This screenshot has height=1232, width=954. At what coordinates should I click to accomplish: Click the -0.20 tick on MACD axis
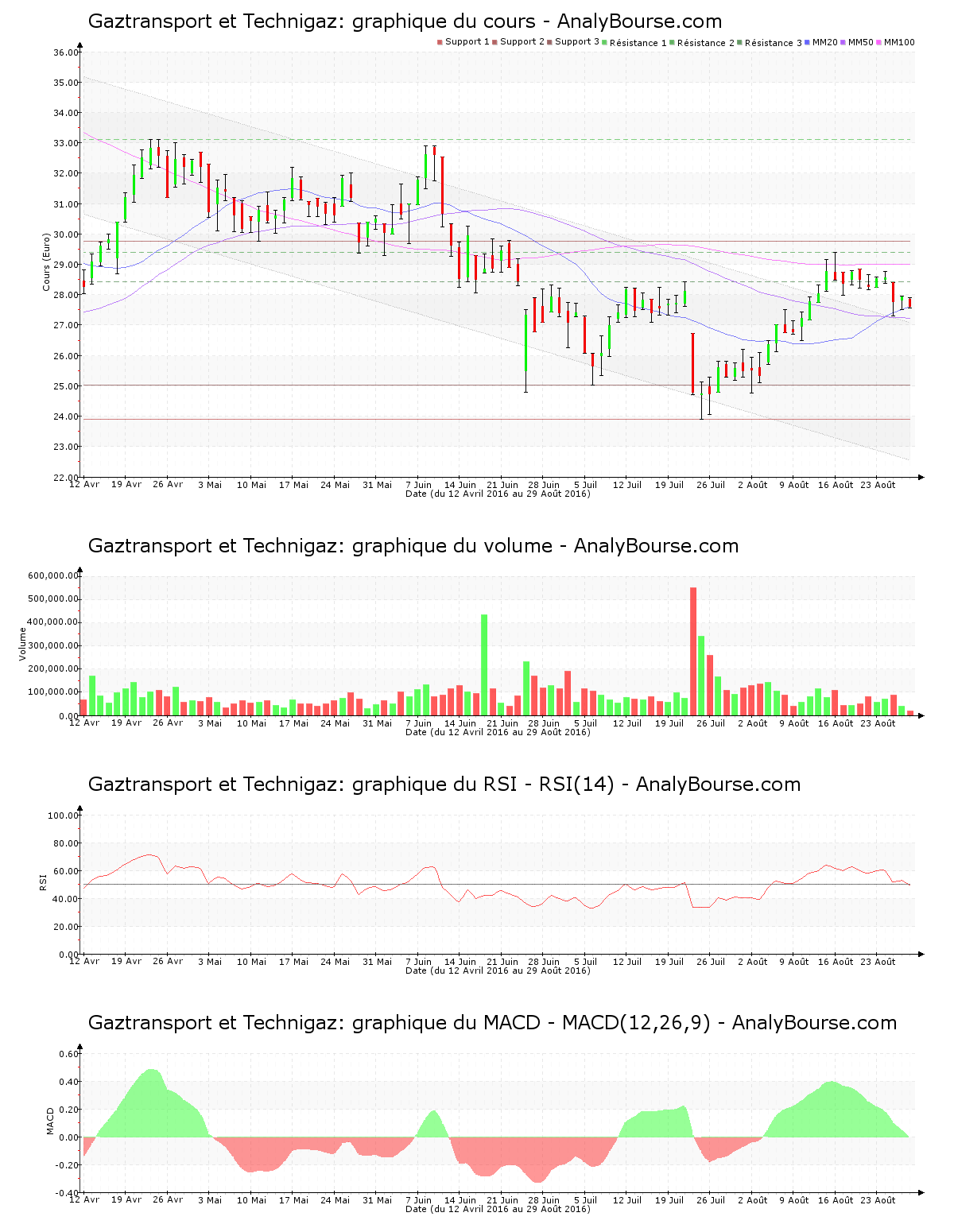[x=68, y=1165]
